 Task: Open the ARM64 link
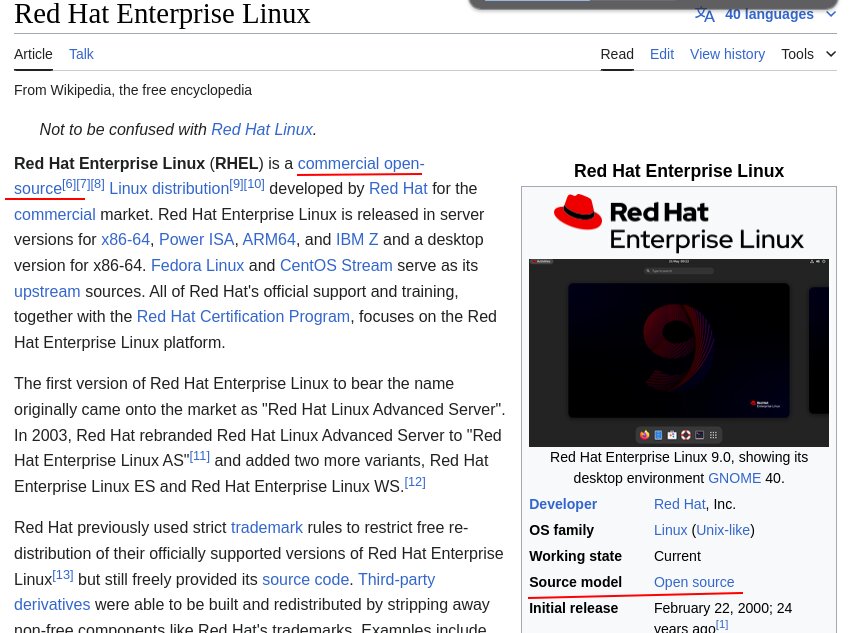[269, 240]
